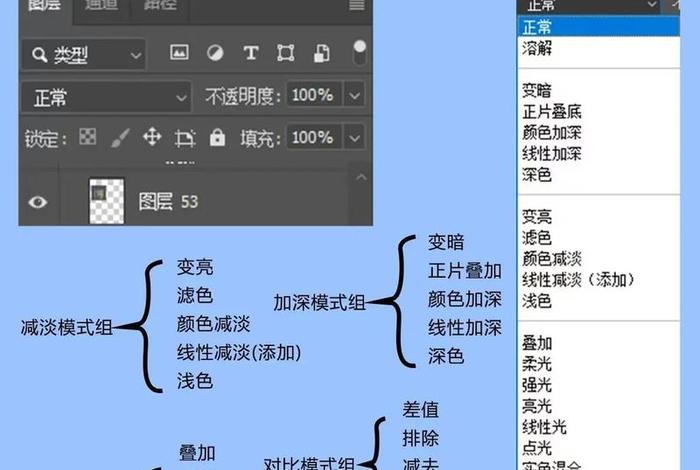Choose 滤色 in blend mode list
Viewport: 700px width, 470px height.
tap(537, 237)
